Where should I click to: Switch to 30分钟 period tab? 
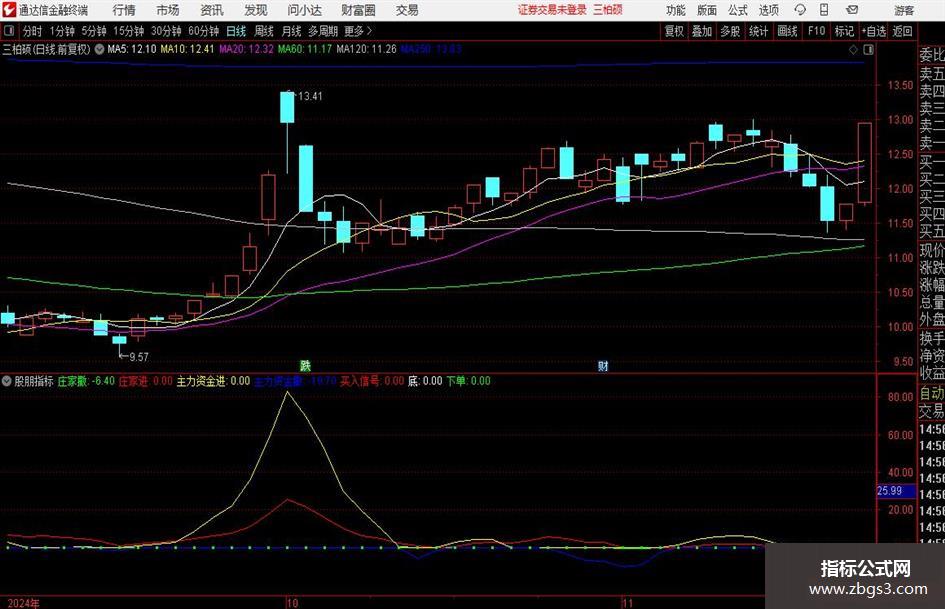[166, 31]
